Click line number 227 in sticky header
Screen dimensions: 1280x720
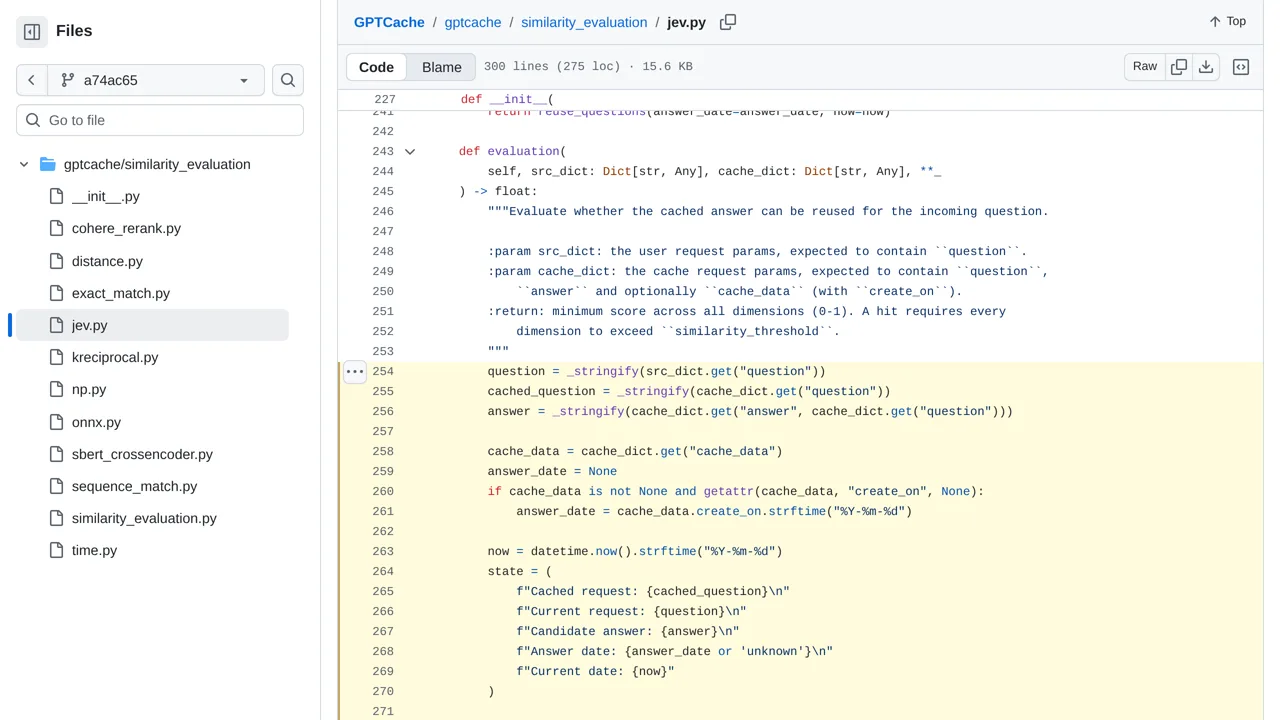[x=384, y=100]
